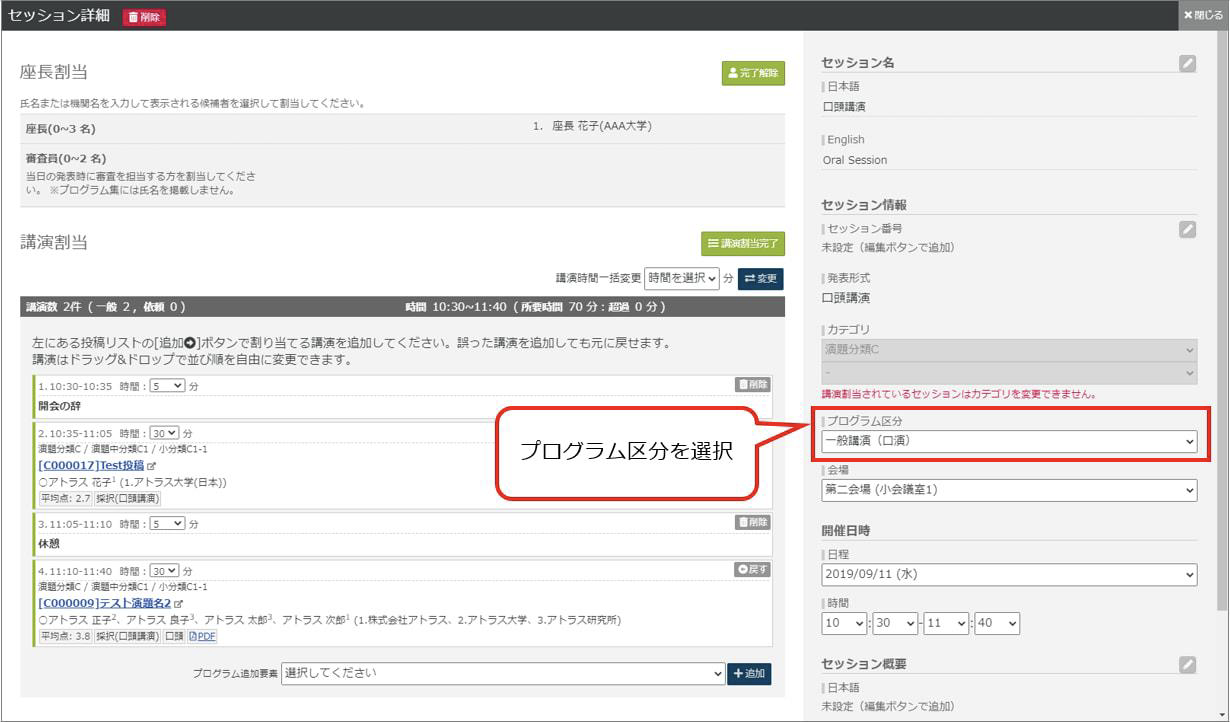1230x722 pixels.
Task: Open the PDF attachment of テスト演題名2
Action: click(x=203, y=636)
